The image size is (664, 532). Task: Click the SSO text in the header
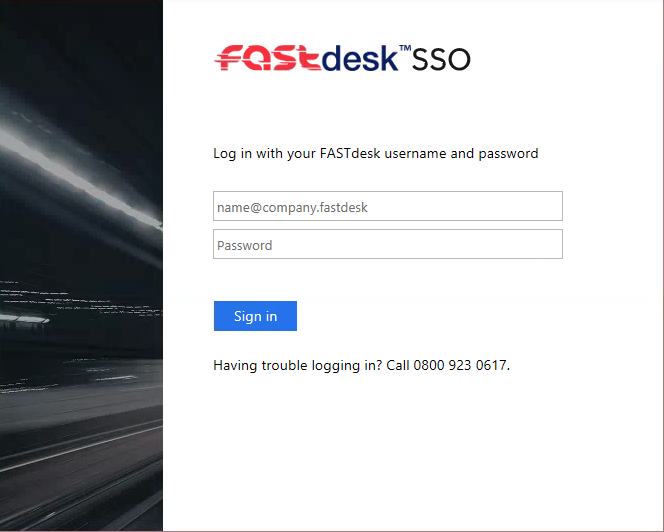click(x=441, y=59)
